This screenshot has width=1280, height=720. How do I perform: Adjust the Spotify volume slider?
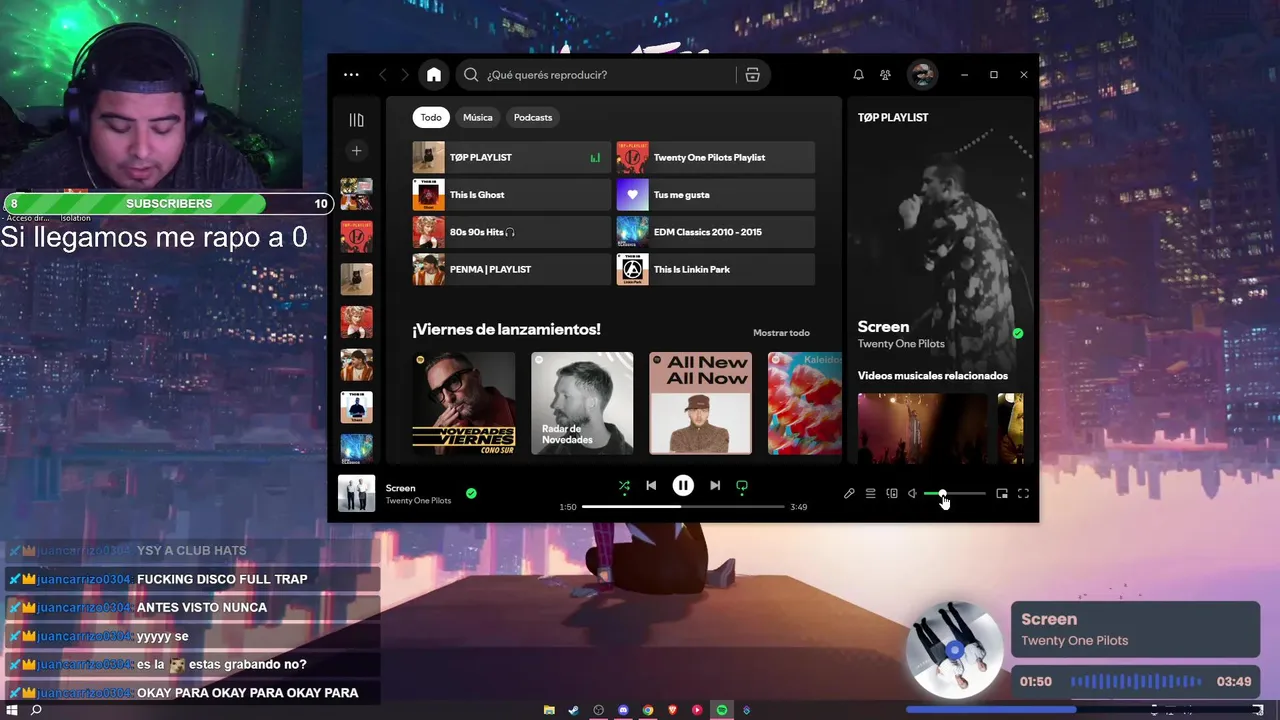[955, 494]
